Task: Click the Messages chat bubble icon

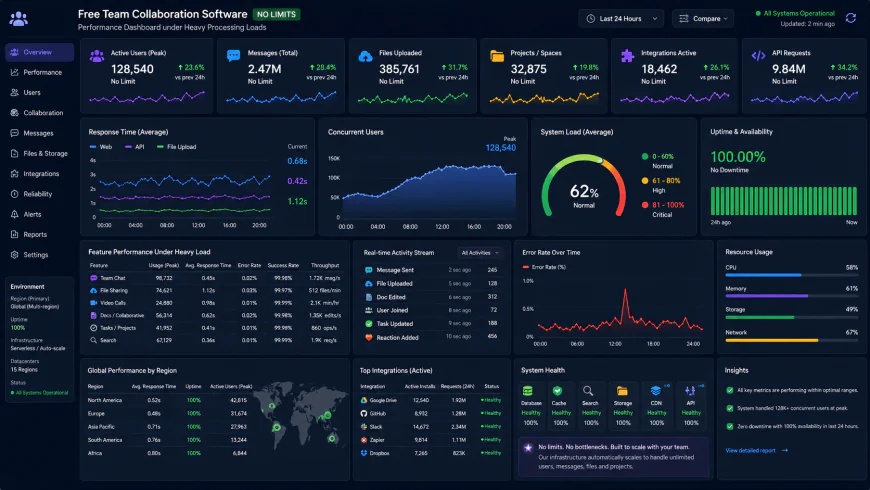Action: (x=234, y=56)
